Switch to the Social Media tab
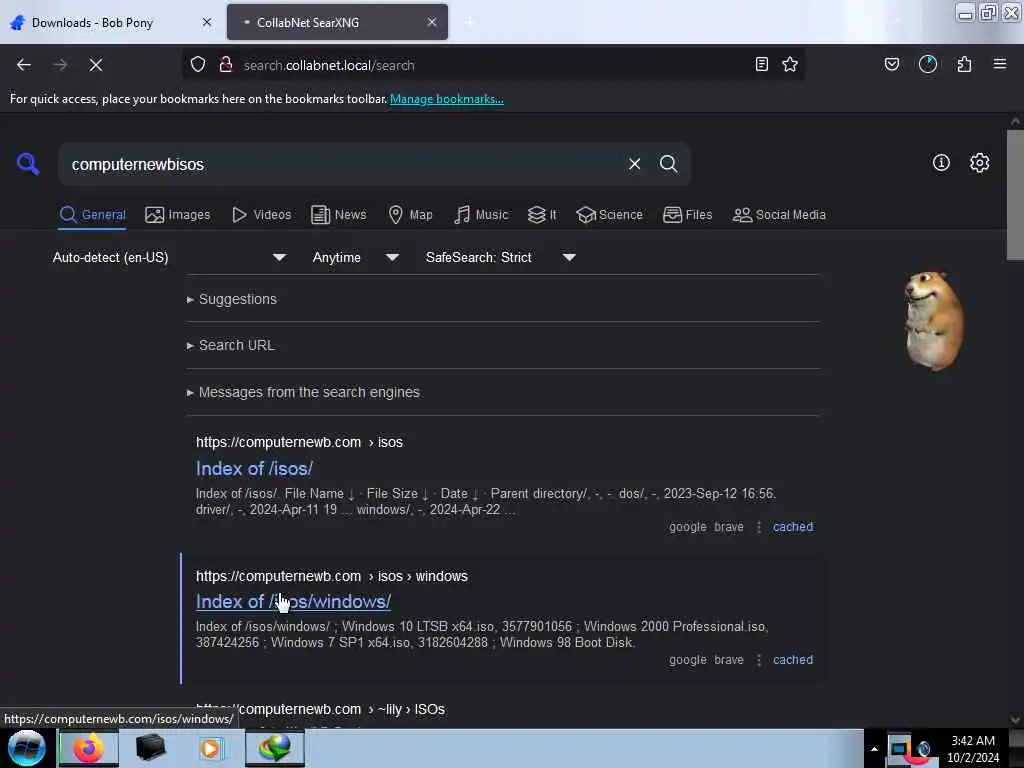 click(x=779, y=215)
